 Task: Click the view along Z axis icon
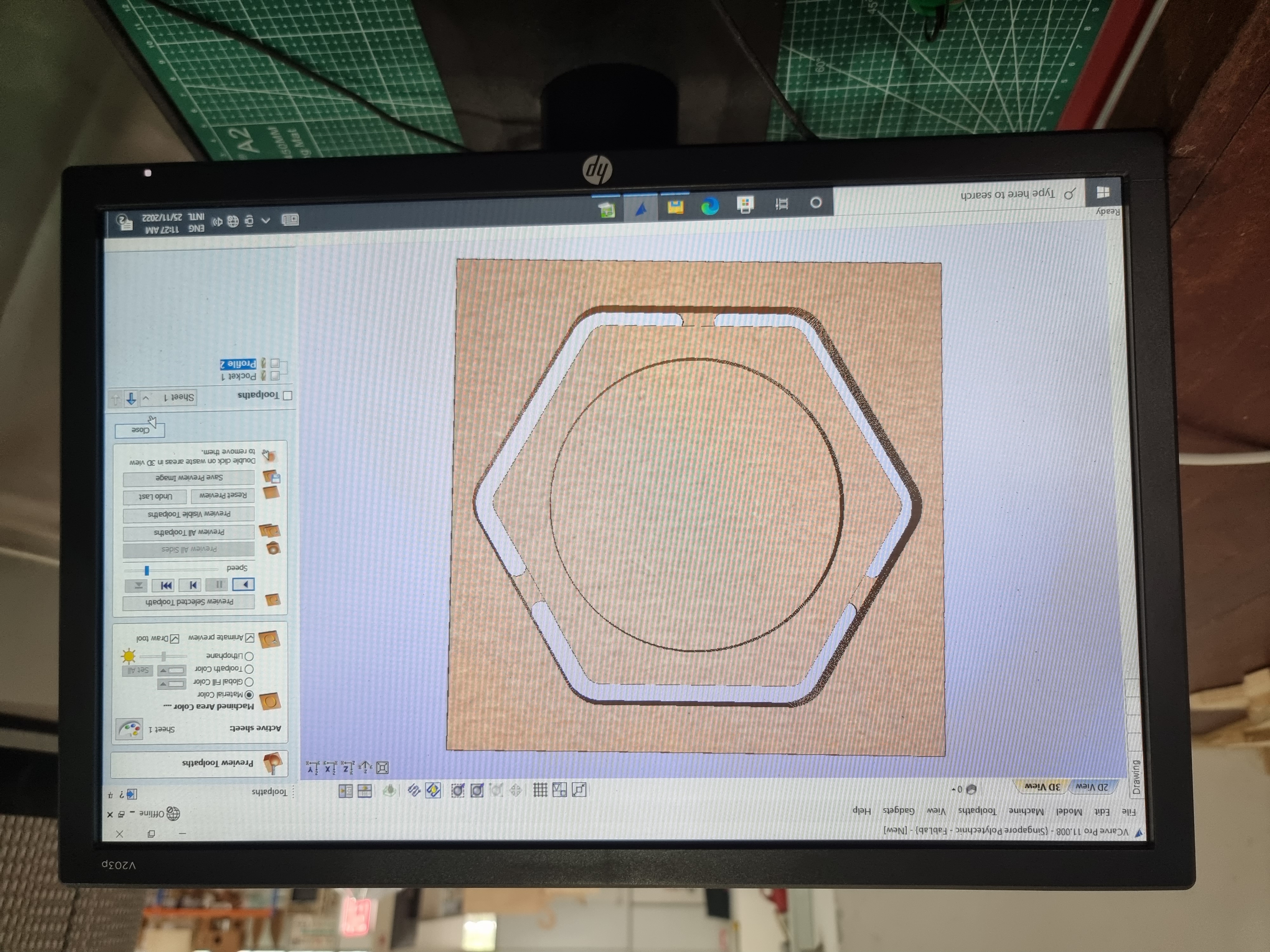pos(347,767)
